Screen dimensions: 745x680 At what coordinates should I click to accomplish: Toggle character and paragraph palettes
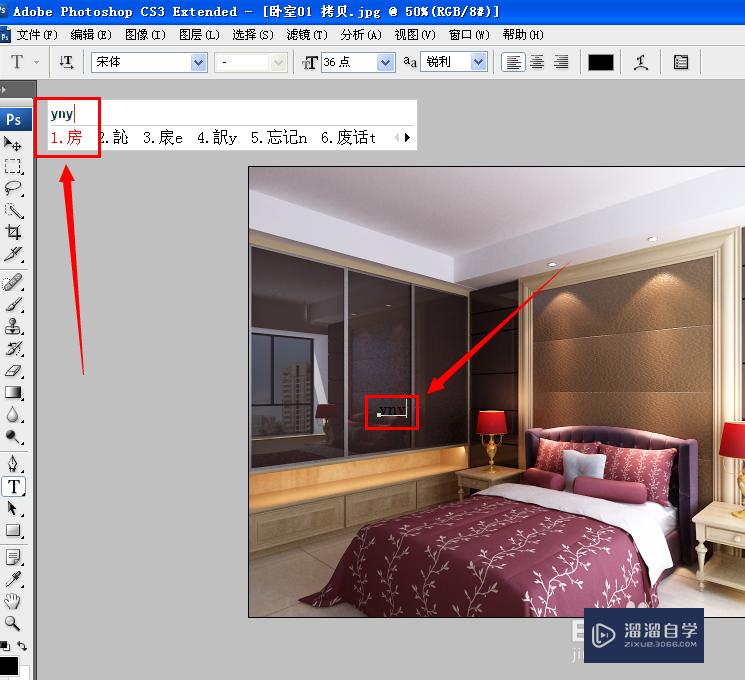point(681,62)
